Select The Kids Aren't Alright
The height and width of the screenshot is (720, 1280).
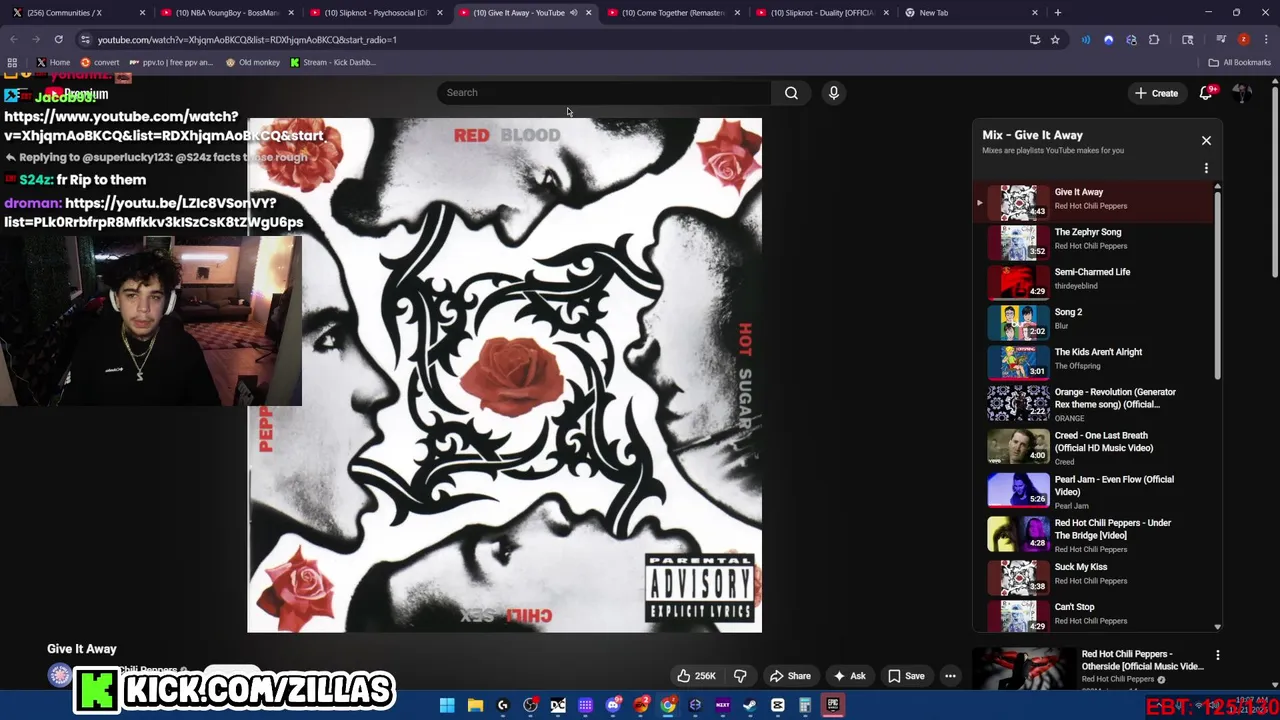[x=1095, y=361]
